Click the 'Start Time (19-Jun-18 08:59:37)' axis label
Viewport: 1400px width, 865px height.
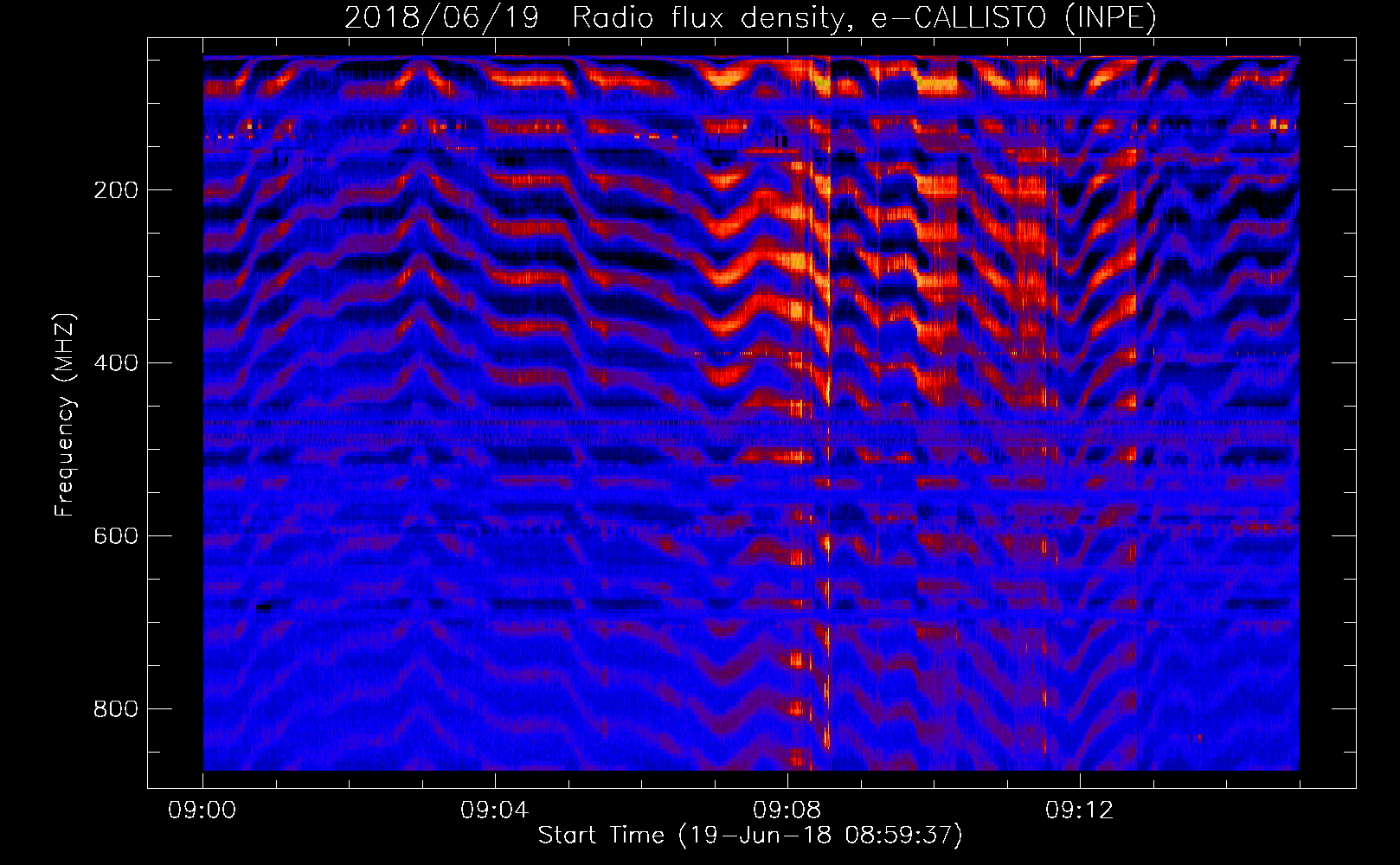[x=750, y=835]
